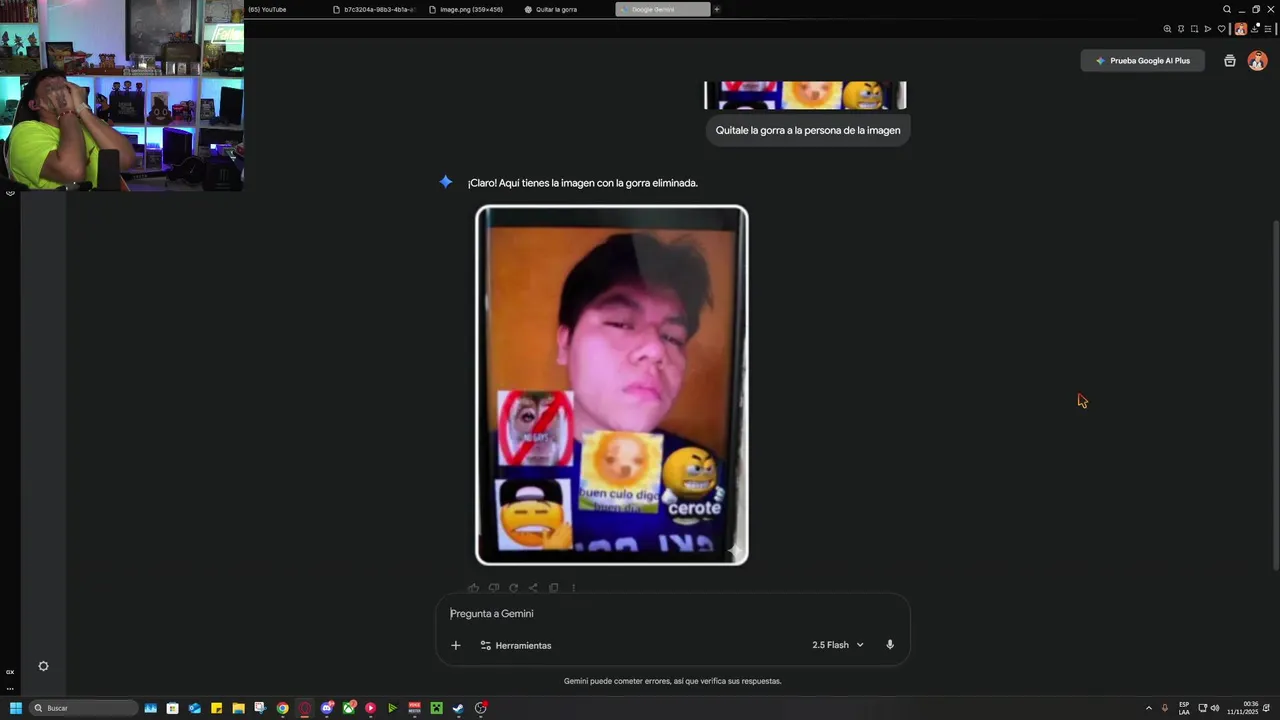Expand the 2.5 Flash model selector
Screen dimensions: 1280x720
(838, 645)
